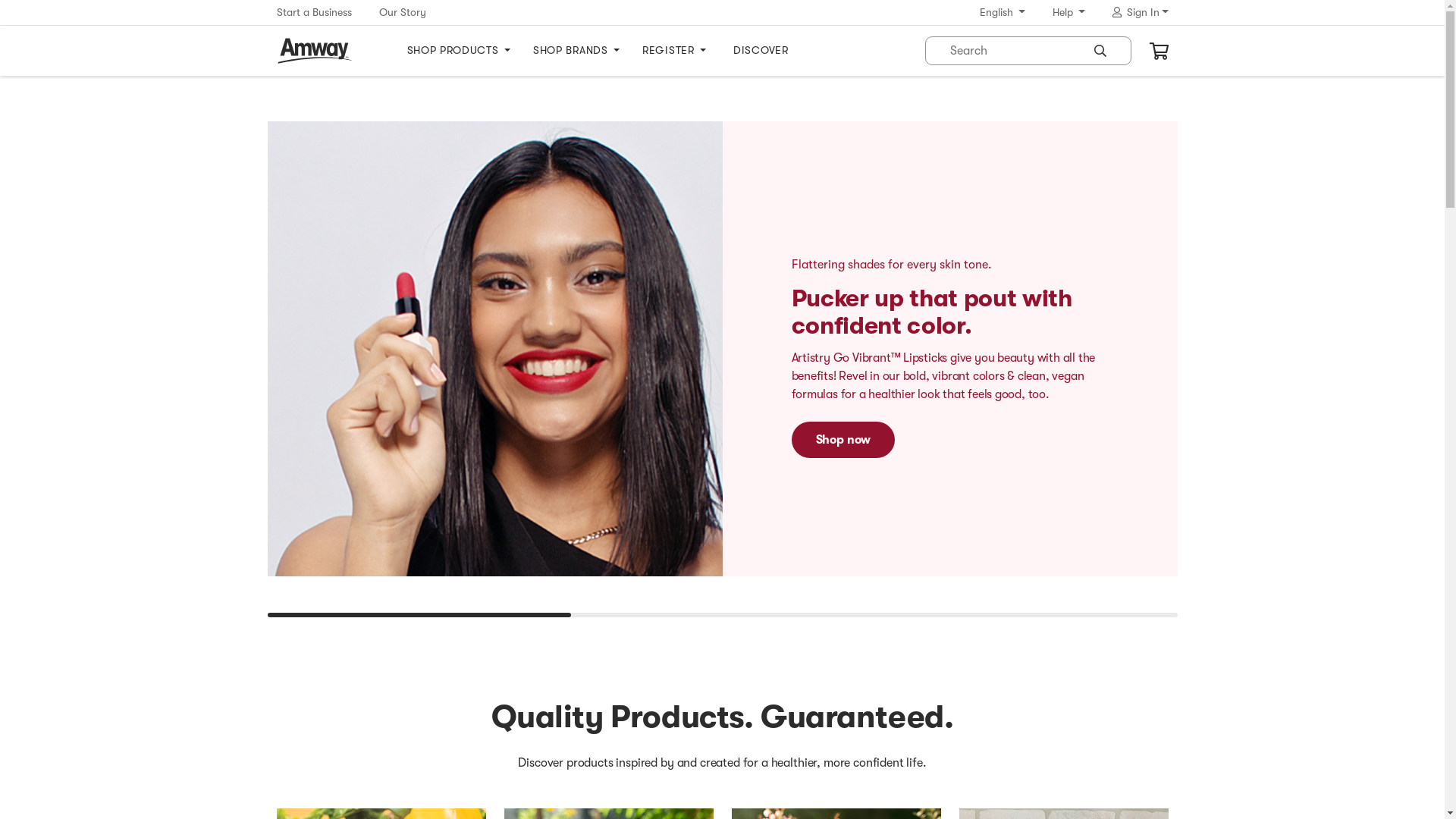Click the page vertical scrollbar

(x=1450, y=409)
